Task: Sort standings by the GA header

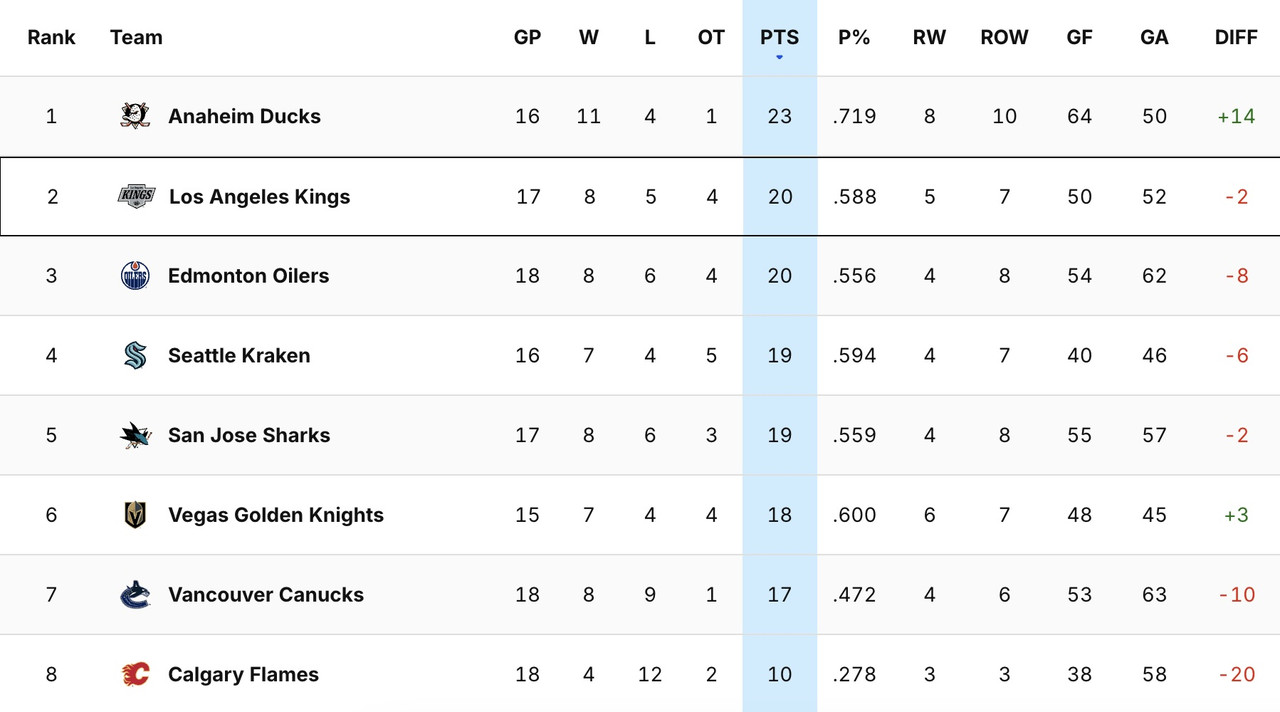Action: [1154, 37]
